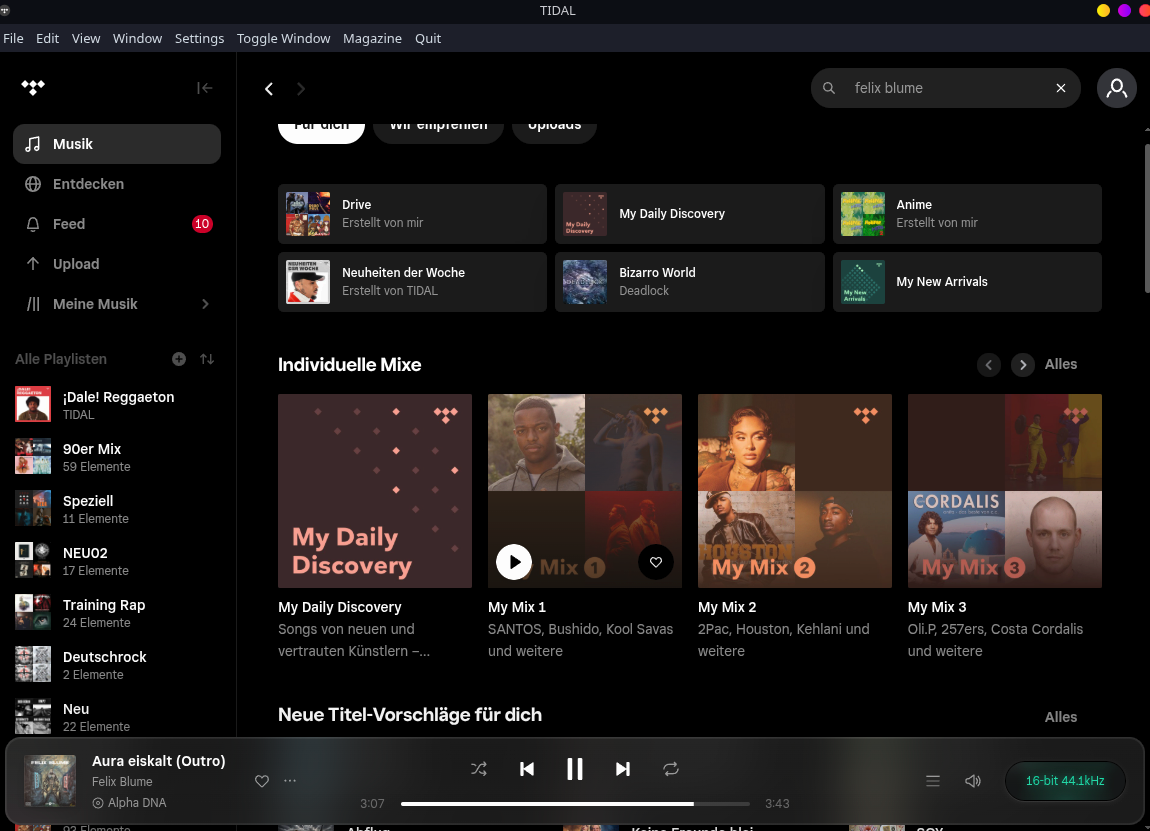1150x831 pixels.
Task: Click My Mix 1 title text
Action: 516,607
